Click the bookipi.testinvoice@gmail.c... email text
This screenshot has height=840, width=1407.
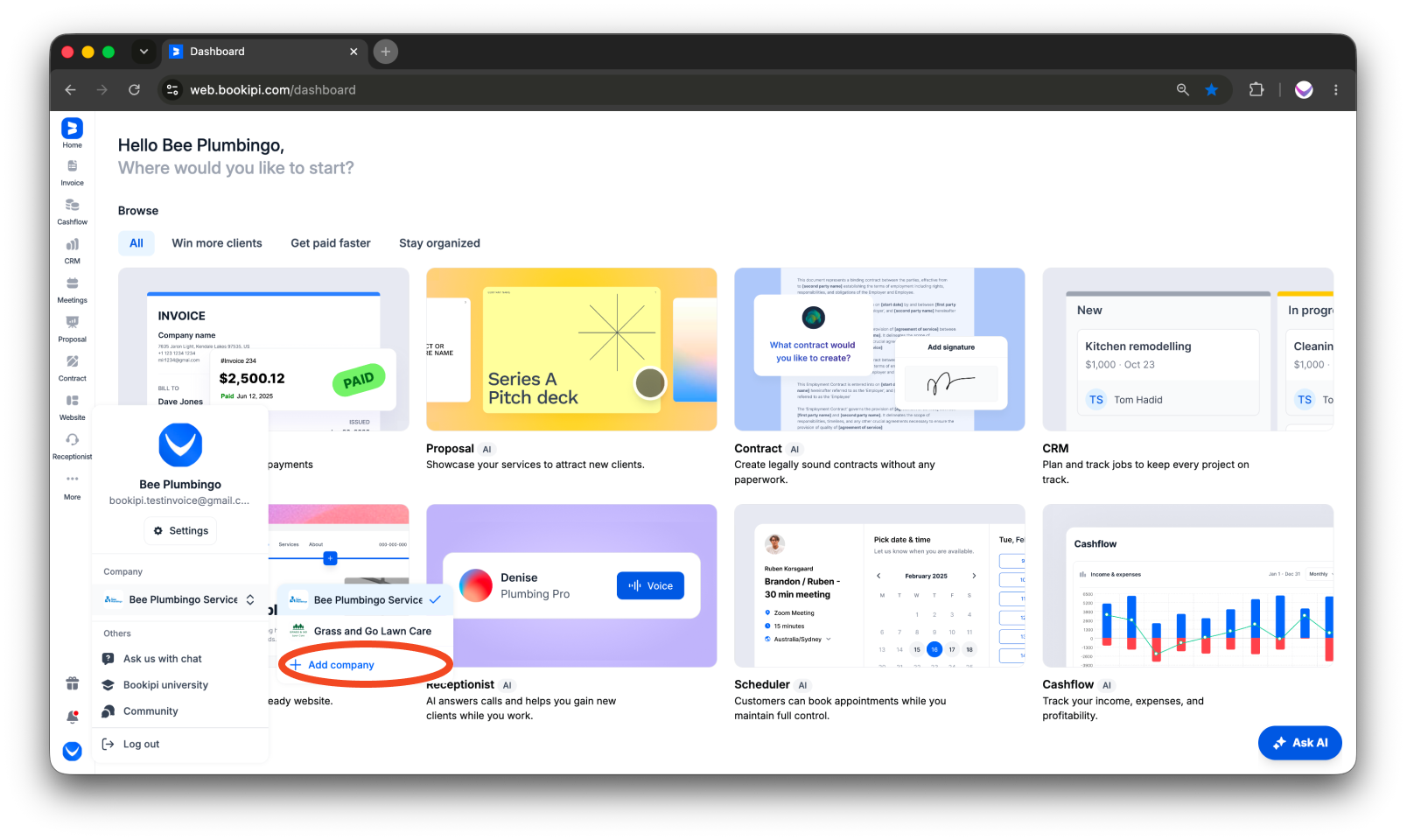point(179,500)
